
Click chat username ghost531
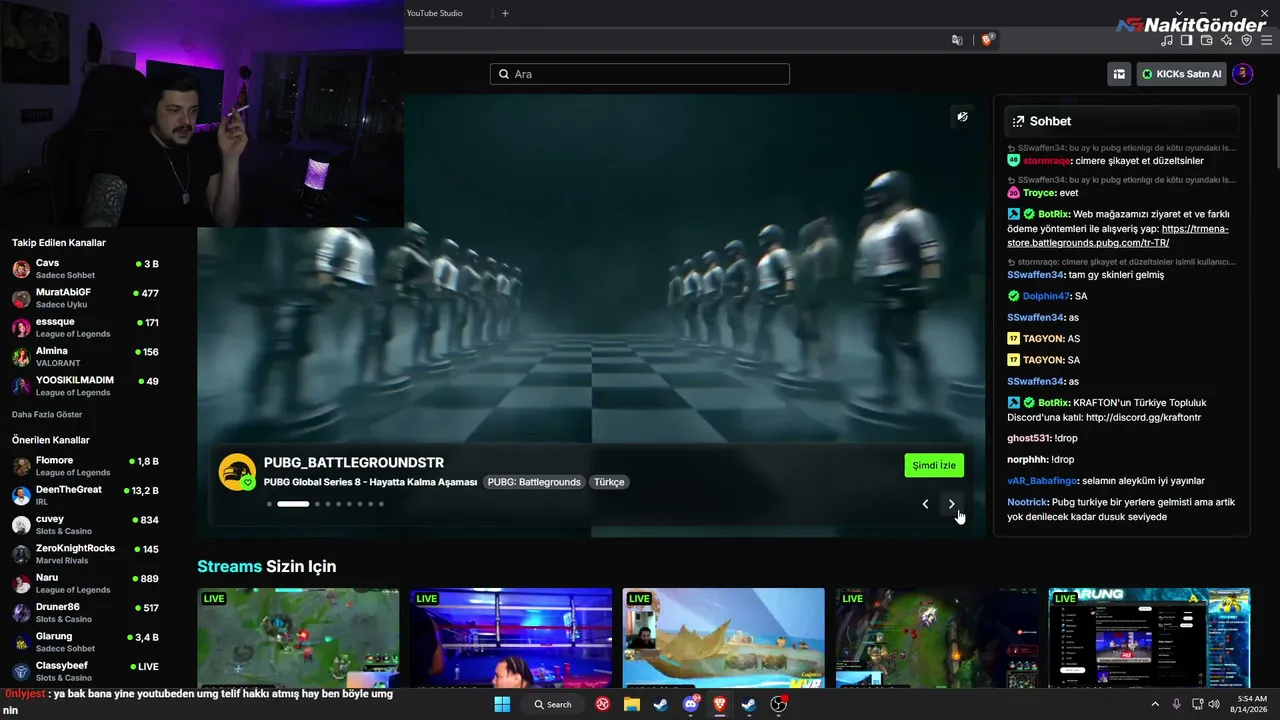(x=1027, y=438)
